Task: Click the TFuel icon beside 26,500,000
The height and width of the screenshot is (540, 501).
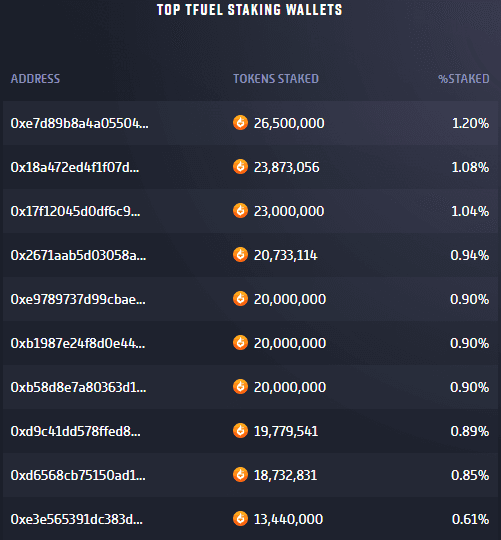Action: 240,123
